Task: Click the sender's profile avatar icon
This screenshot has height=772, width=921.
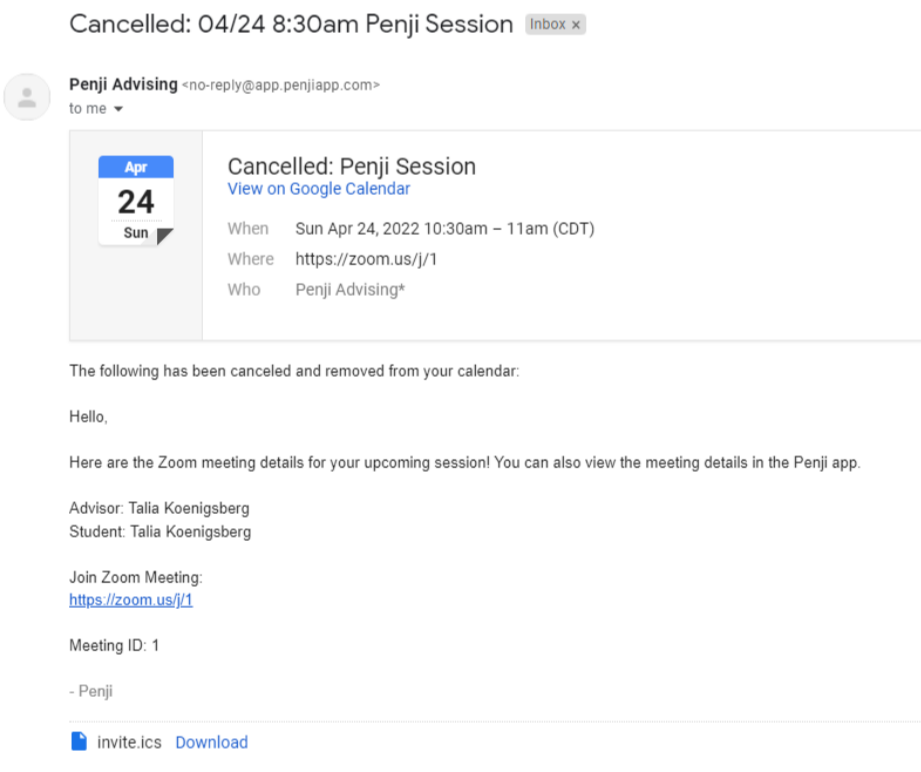Action: [28, 97]
